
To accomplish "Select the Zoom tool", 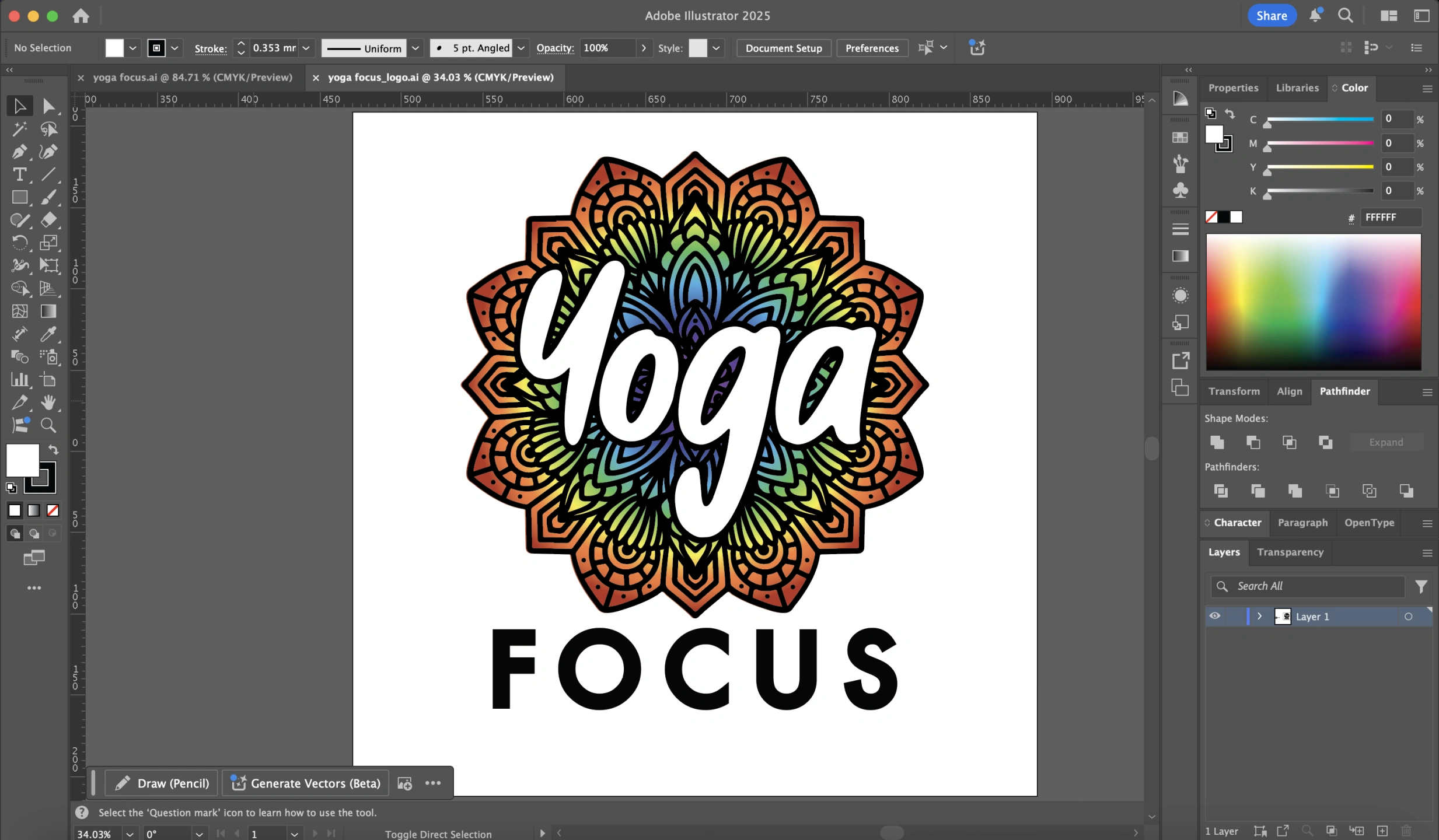I will click(x=48, y=425).
